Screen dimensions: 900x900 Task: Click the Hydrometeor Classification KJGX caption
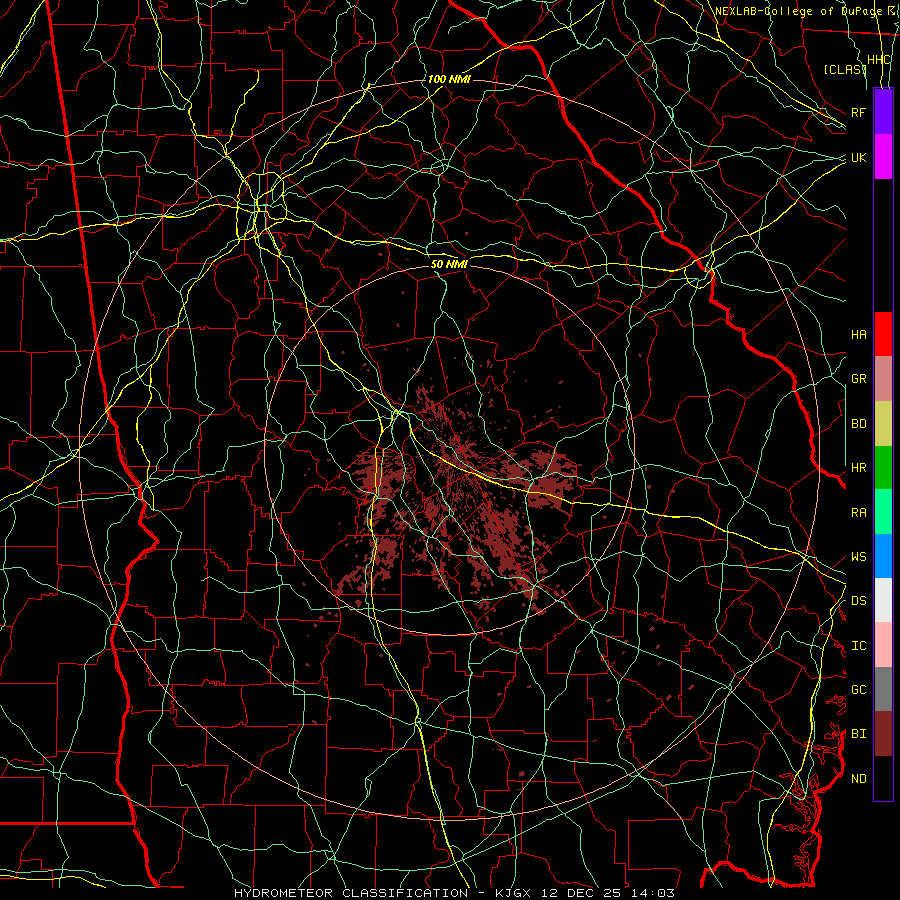coord(454,893)
